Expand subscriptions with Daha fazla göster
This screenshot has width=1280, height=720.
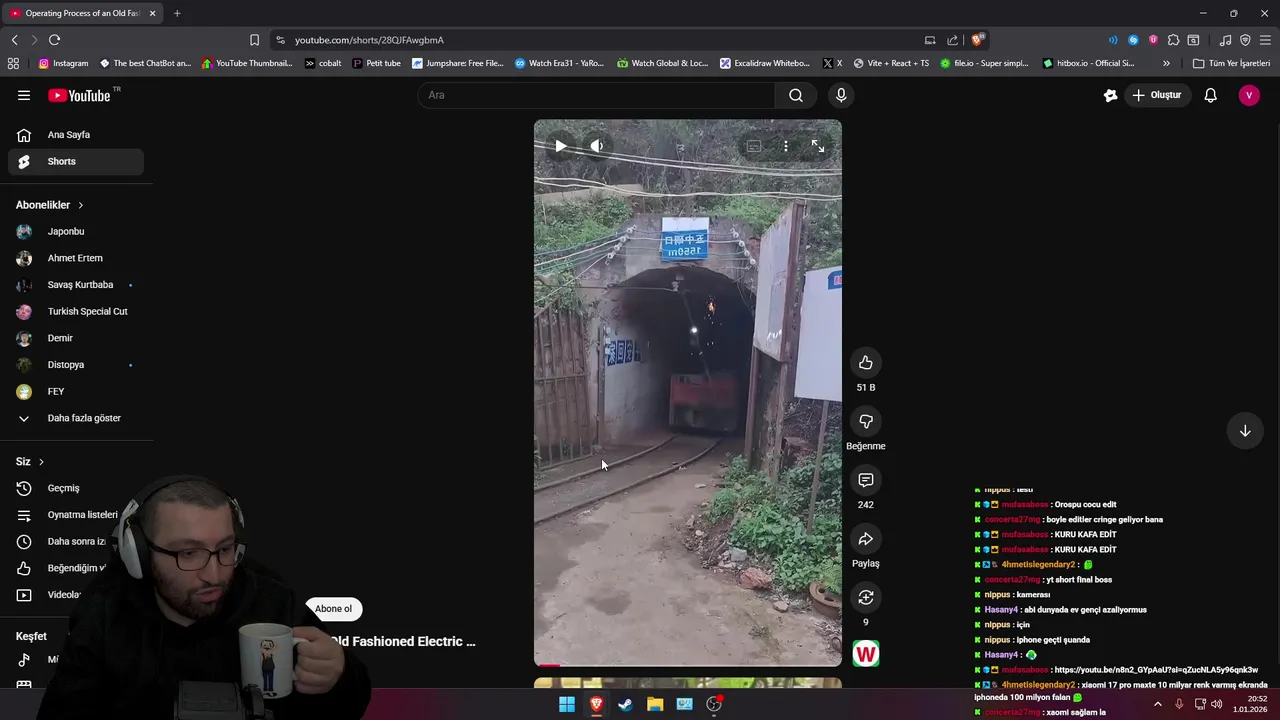pos(76,418)
